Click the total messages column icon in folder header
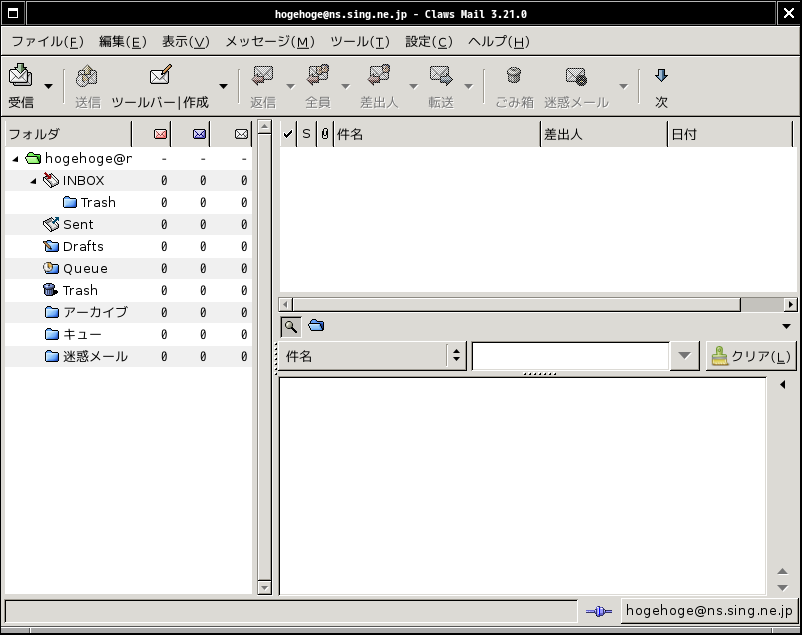 (x=241, y=134)
